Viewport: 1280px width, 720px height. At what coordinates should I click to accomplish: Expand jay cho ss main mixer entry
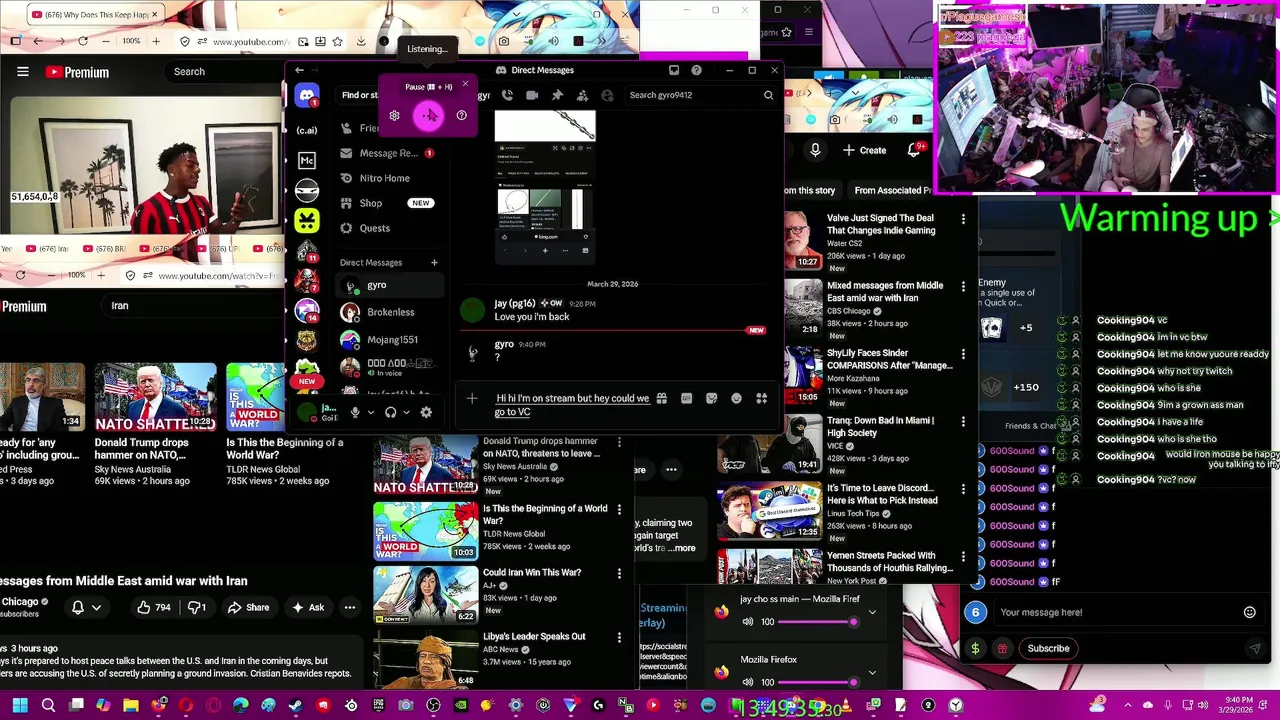(x=872, y=612)
